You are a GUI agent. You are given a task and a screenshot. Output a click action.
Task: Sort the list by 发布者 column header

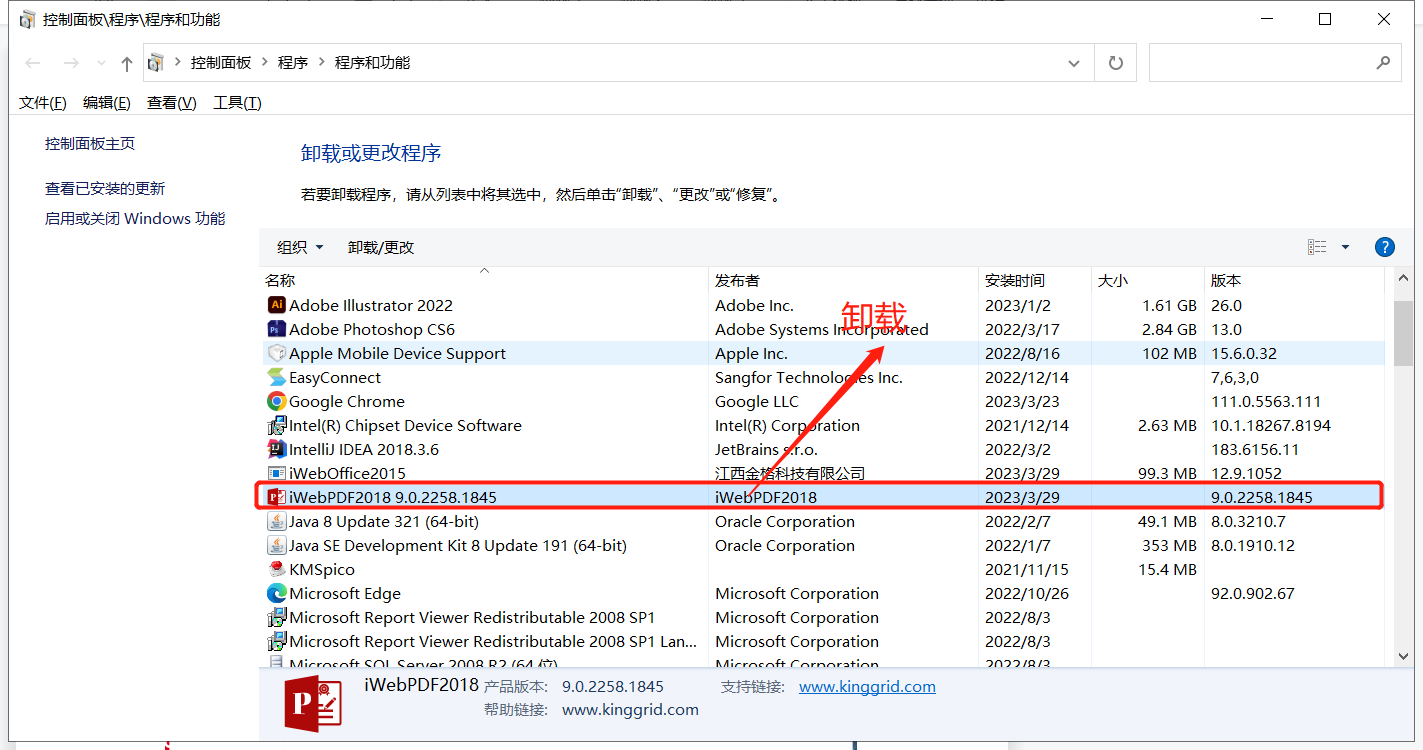843,281
